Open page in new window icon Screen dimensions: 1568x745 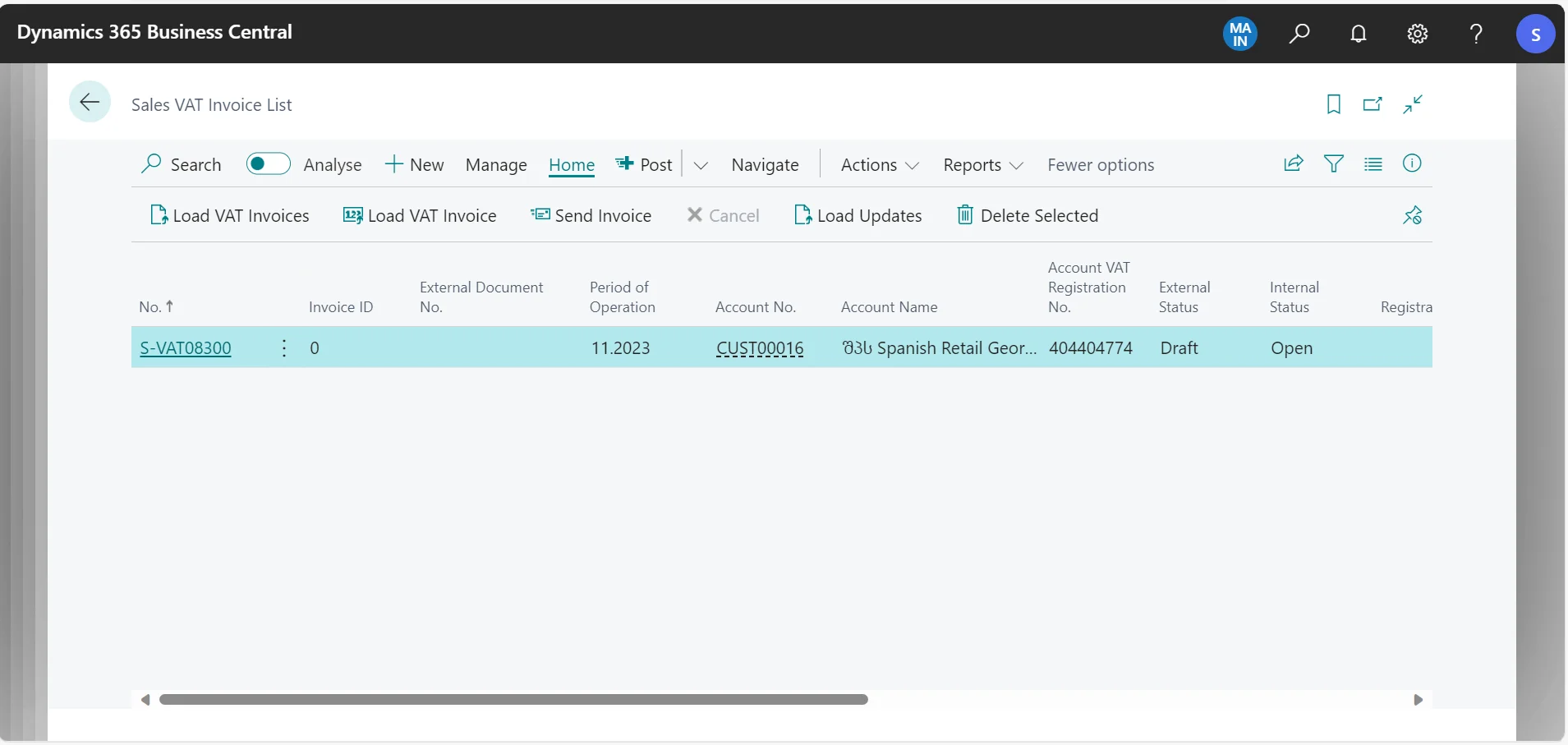(x=1372, y=104)
